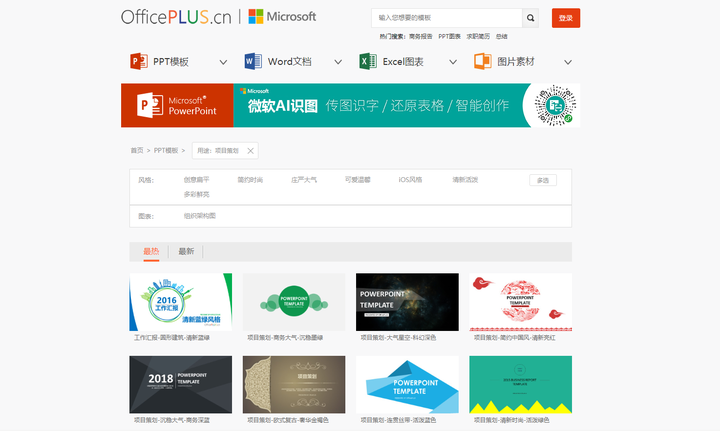Filter by style iOS风格
Screen dimensions: 720x431
click(x=411, y=180)
